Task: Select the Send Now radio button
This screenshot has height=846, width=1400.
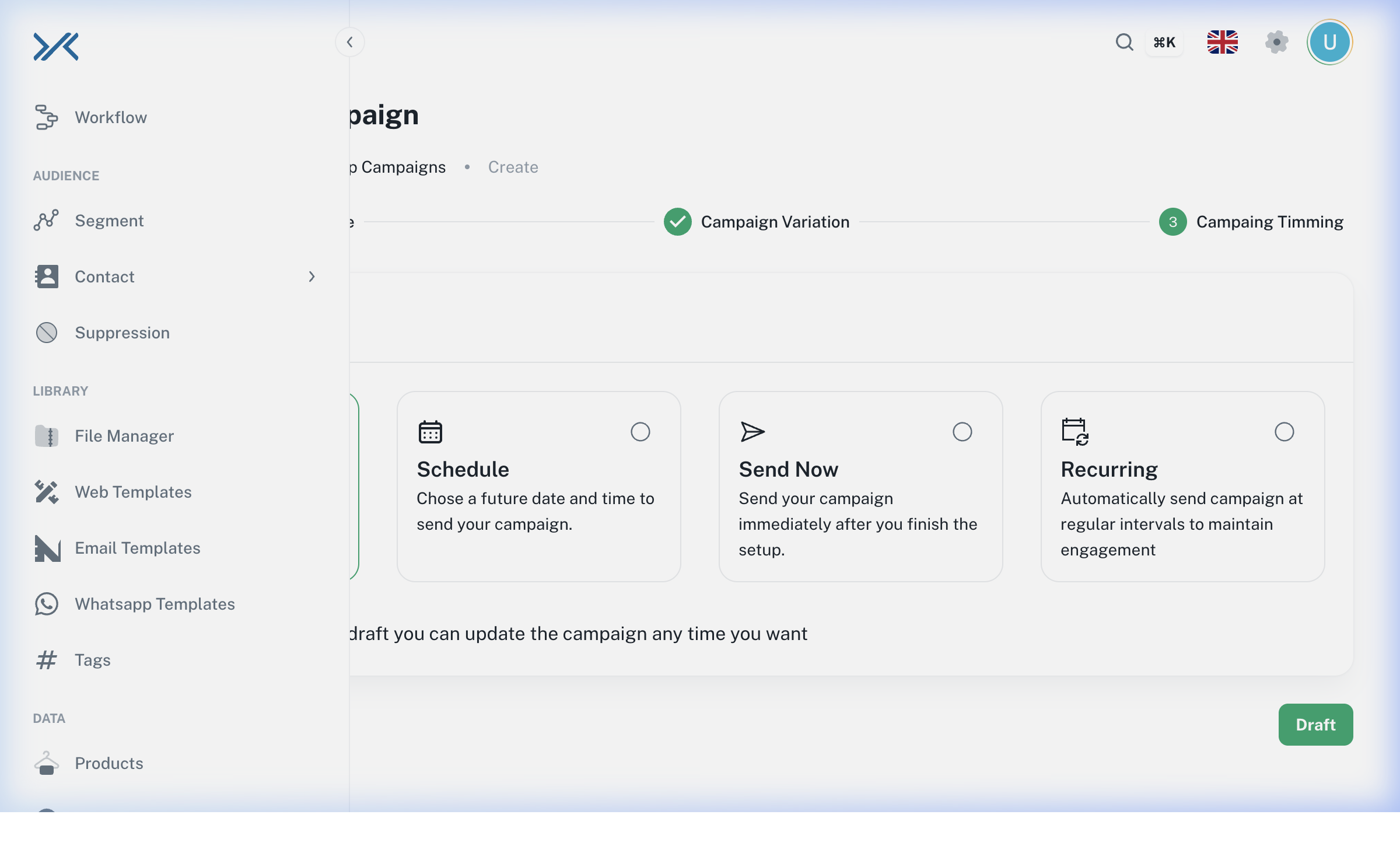Action: (x=963, y=432)
